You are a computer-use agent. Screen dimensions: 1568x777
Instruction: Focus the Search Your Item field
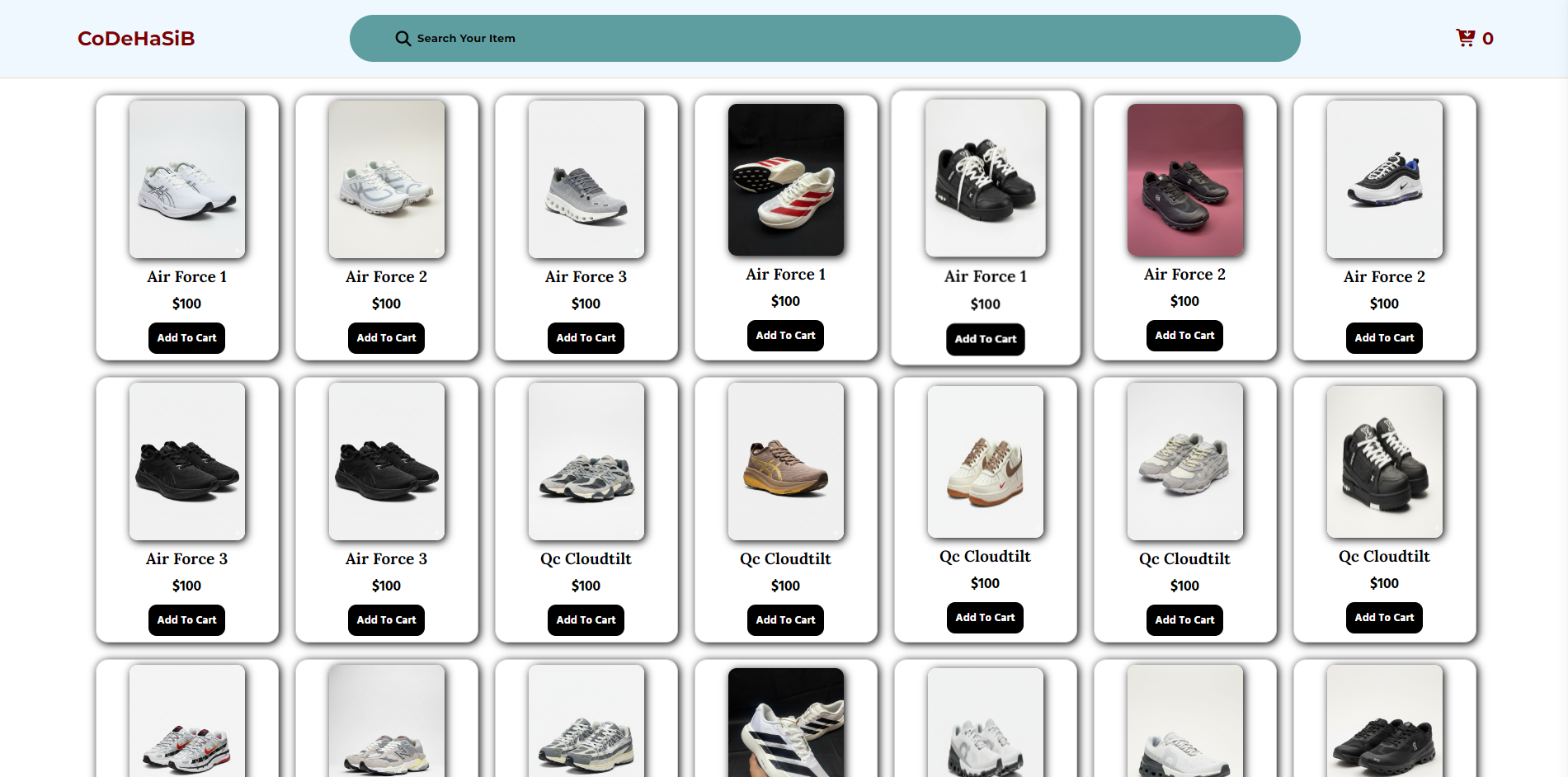pos(825,39)
